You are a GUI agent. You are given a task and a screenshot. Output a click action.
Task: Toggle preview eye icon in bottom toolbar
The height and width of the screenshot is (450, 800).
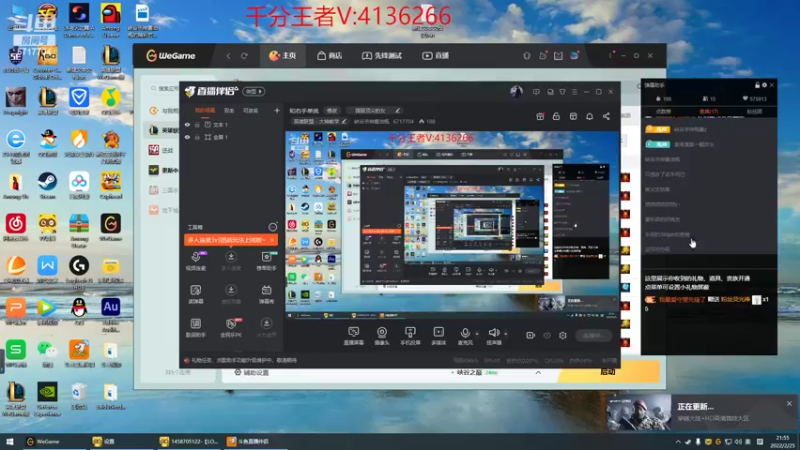coord(547,335)
